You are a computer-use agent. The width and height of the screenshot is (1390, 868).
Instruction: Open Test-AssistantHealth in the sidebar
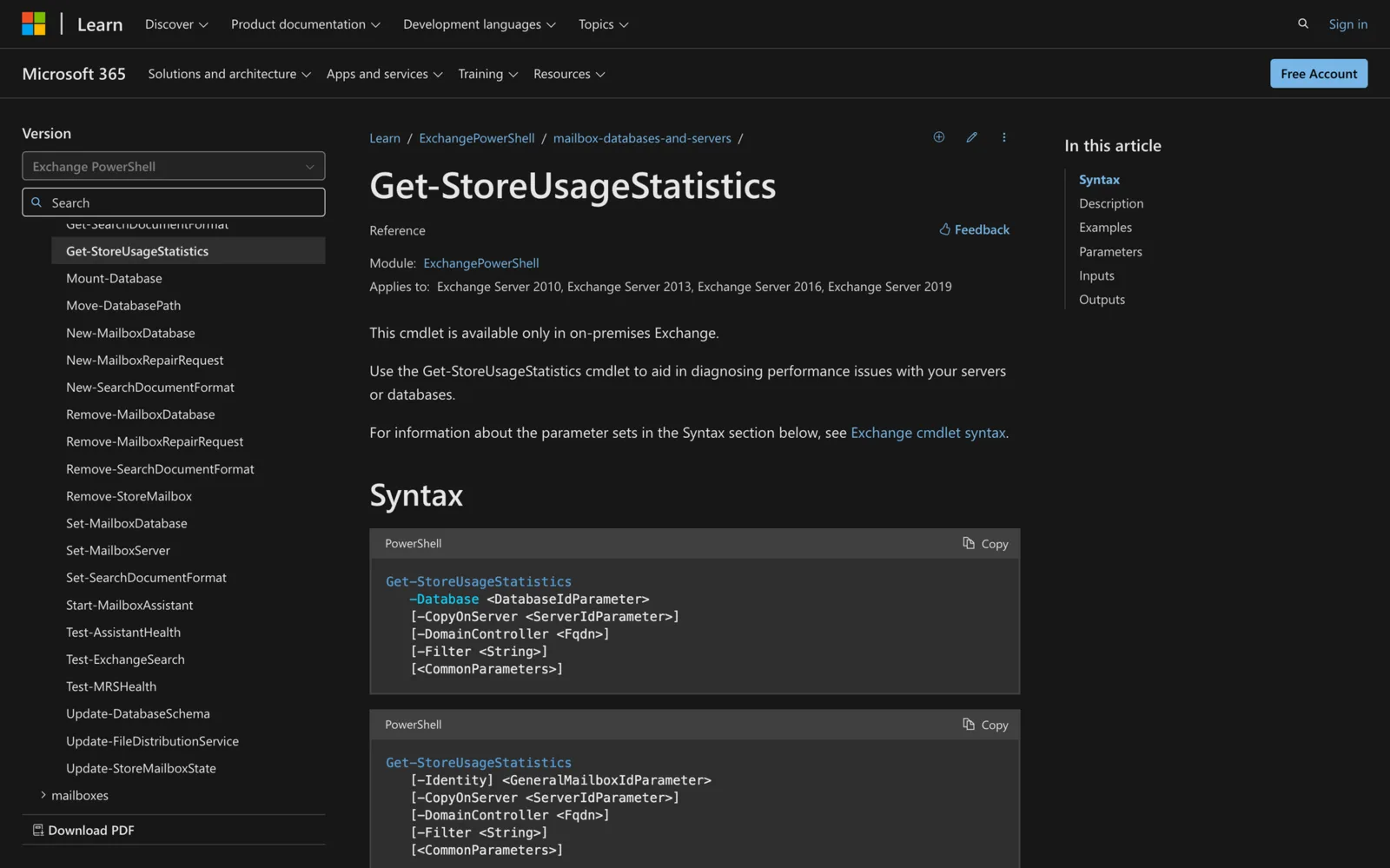click(x=123, y=633)
